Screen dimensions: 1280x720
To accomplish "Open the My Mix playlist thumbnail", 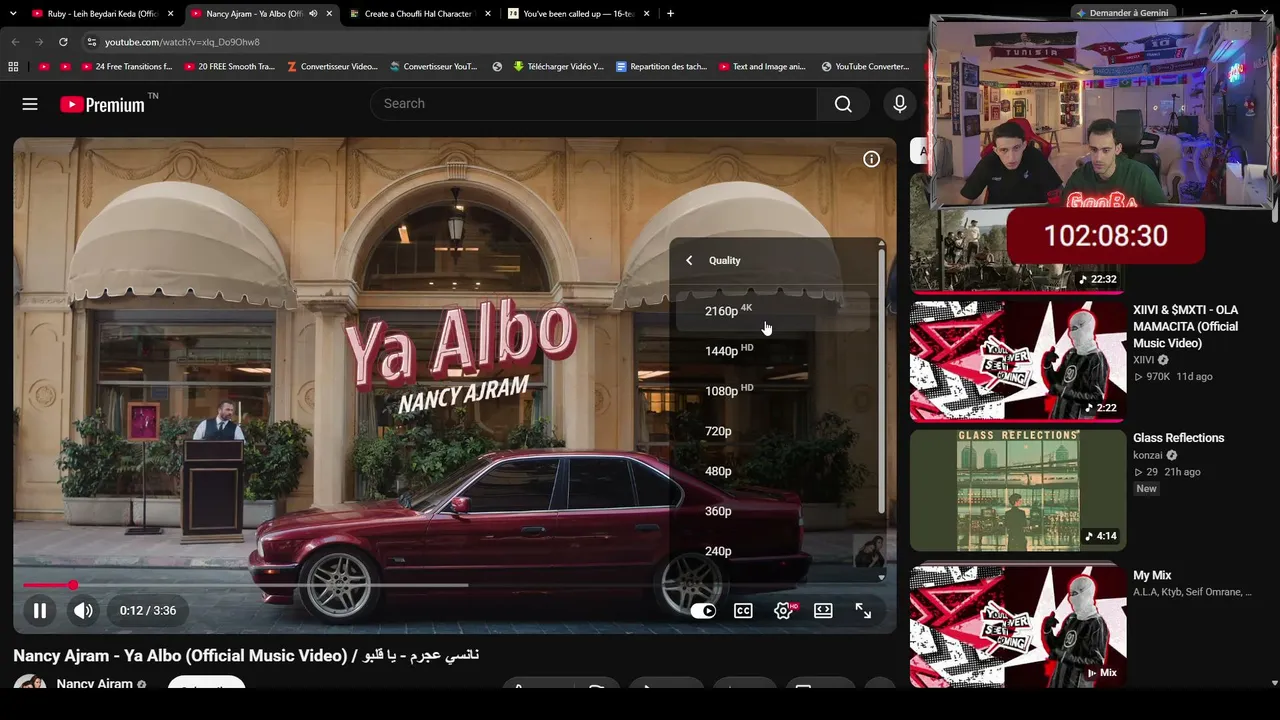I will (x=1018, y=626).
